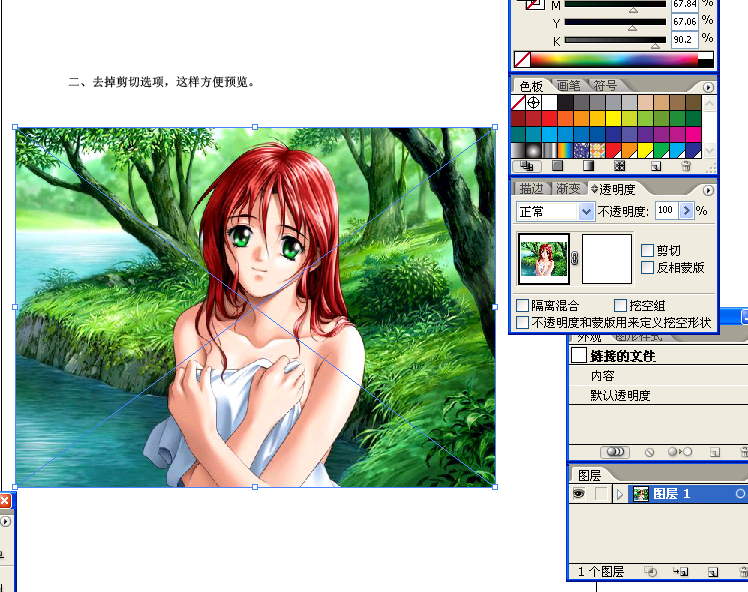Check 不透明度和蒙版用来定义挖空形状
Screen dimensions: 748x592
(x=523, y=322)
